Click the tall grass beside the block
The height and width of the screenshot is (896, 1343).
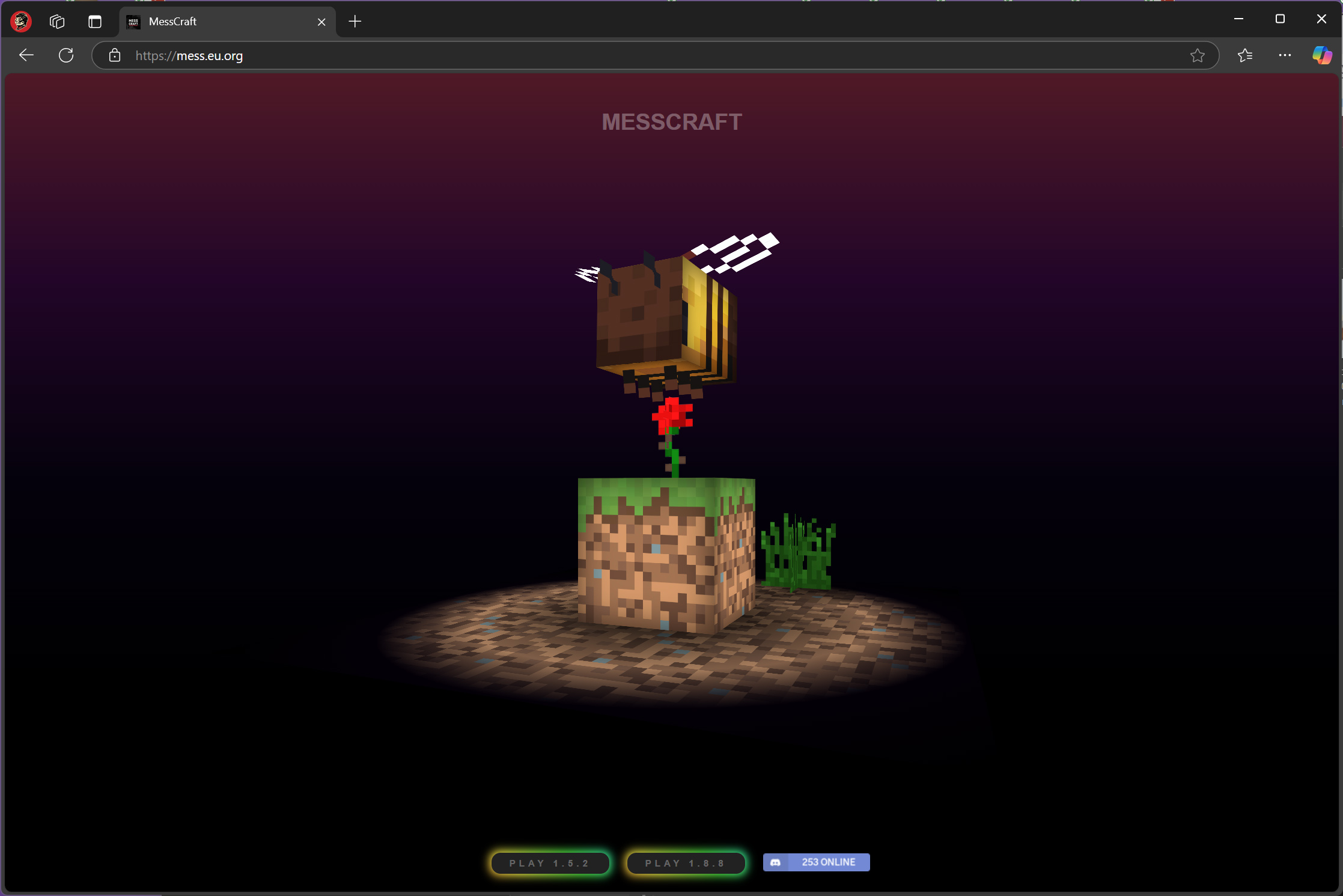pyautogui.click(x=798, y=552)
